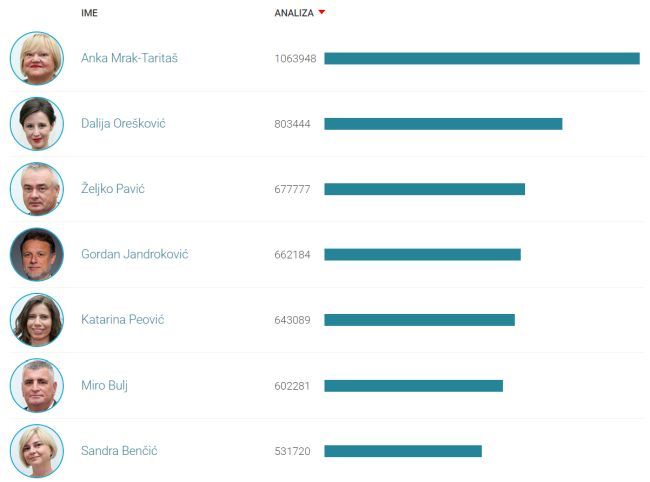The height and width of the screenshot is (482, 650).
Task: Click Anka Mrak-Taritaš profile photo
Action: coord(37,58)
